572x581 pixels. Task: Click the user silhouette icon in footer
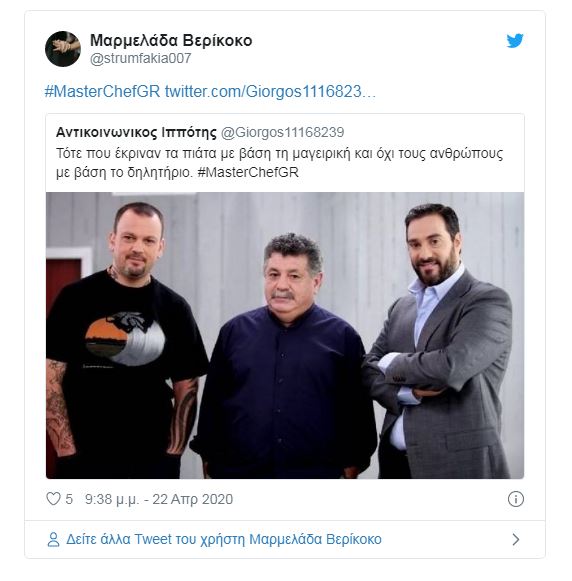53,540
